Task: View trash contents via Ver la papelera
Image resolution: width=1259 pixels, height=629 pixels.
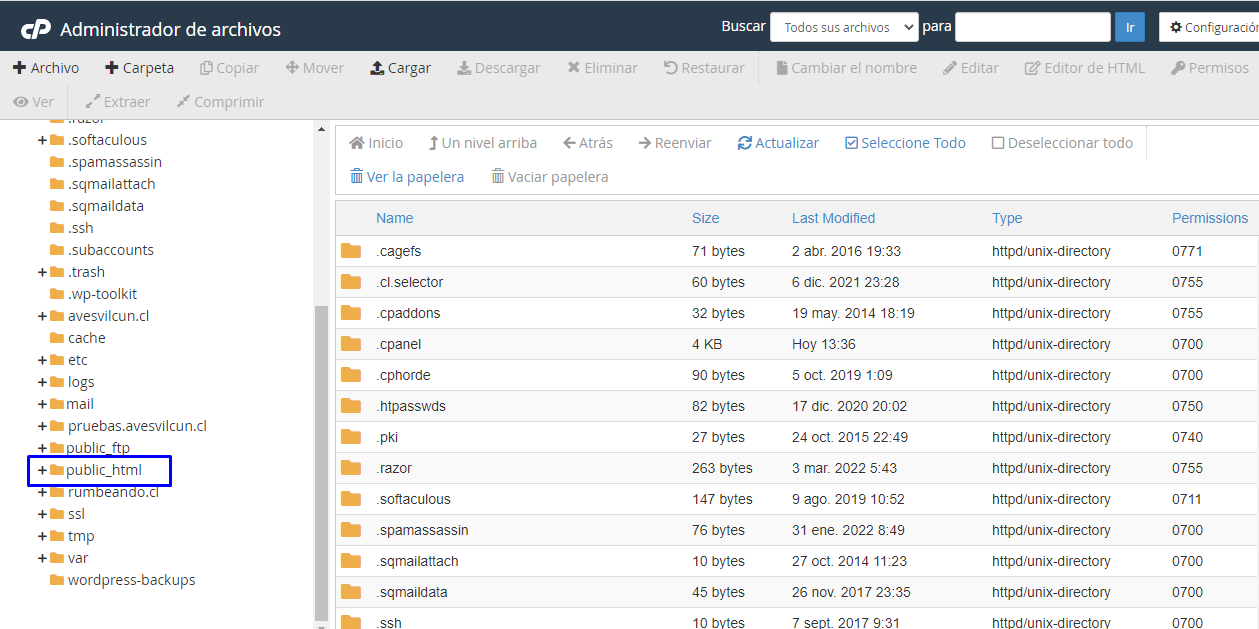Action: point(406,176)
